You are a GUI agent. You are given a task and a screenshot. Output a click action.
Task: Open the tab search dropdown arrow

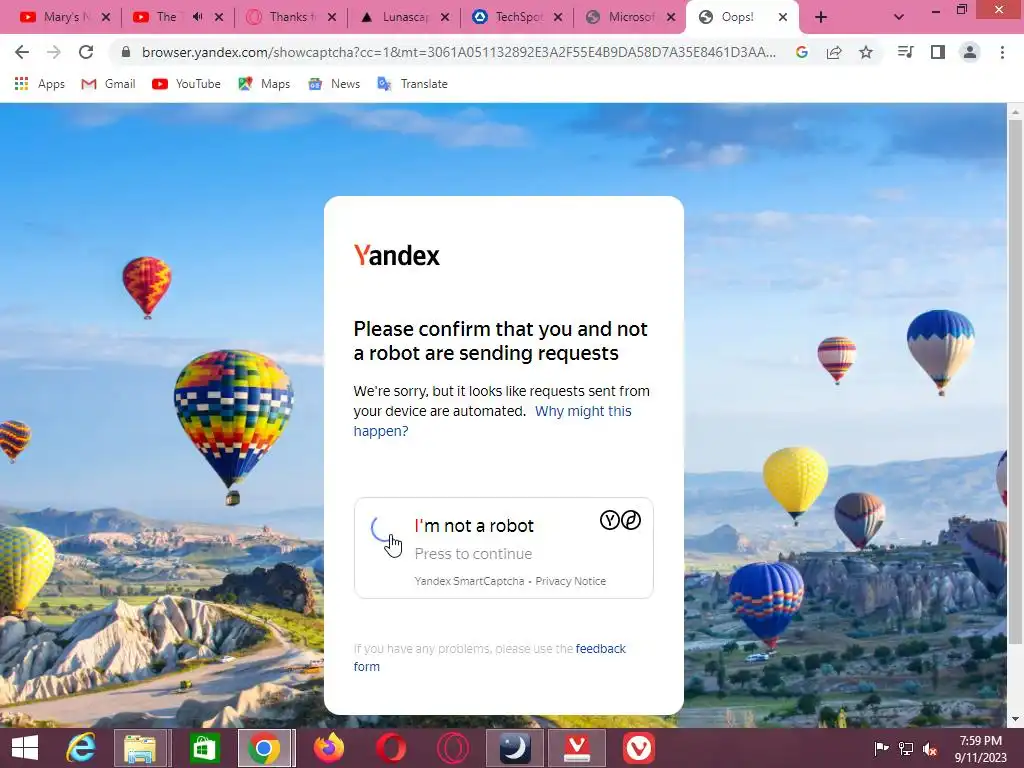click(x=899, y=18)
